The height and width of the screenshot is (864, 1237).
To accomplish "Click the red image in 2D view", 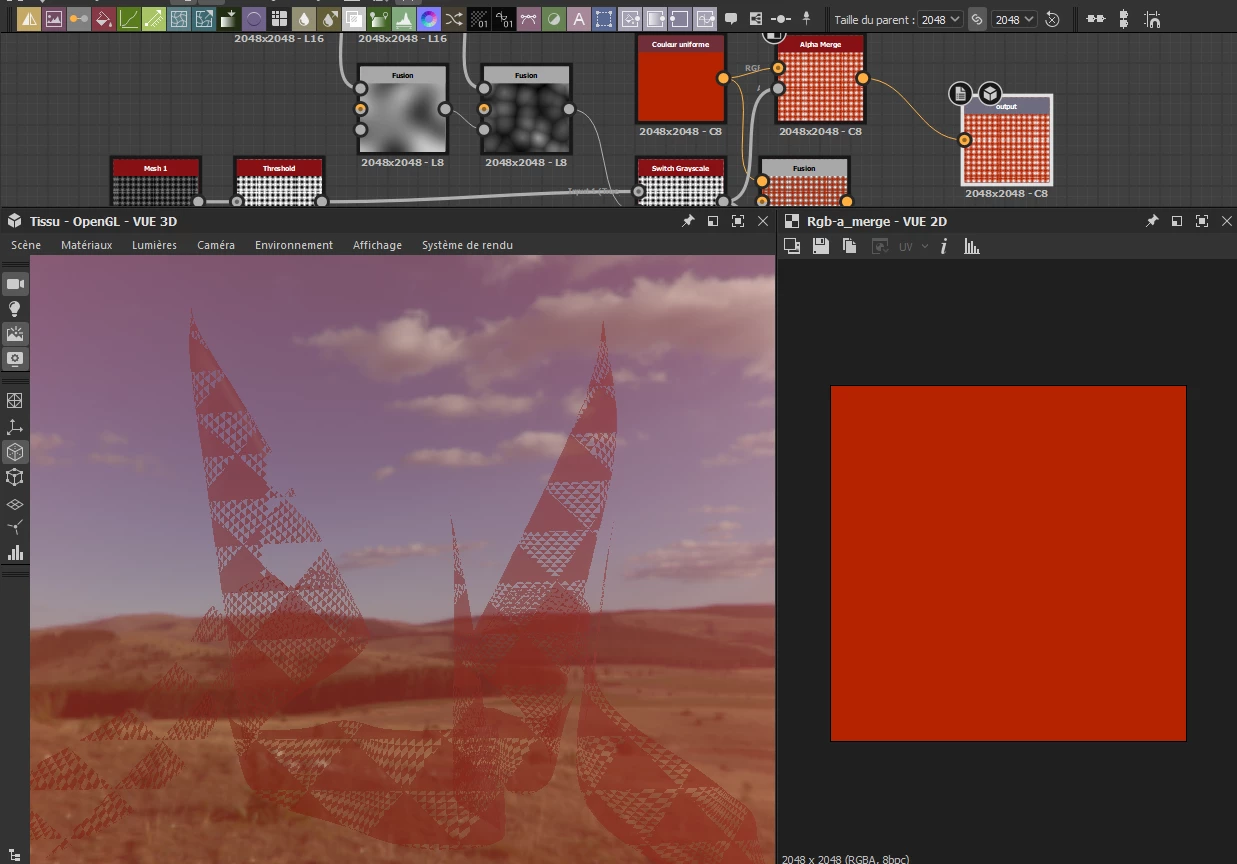I will click(x=1008, y=563).
